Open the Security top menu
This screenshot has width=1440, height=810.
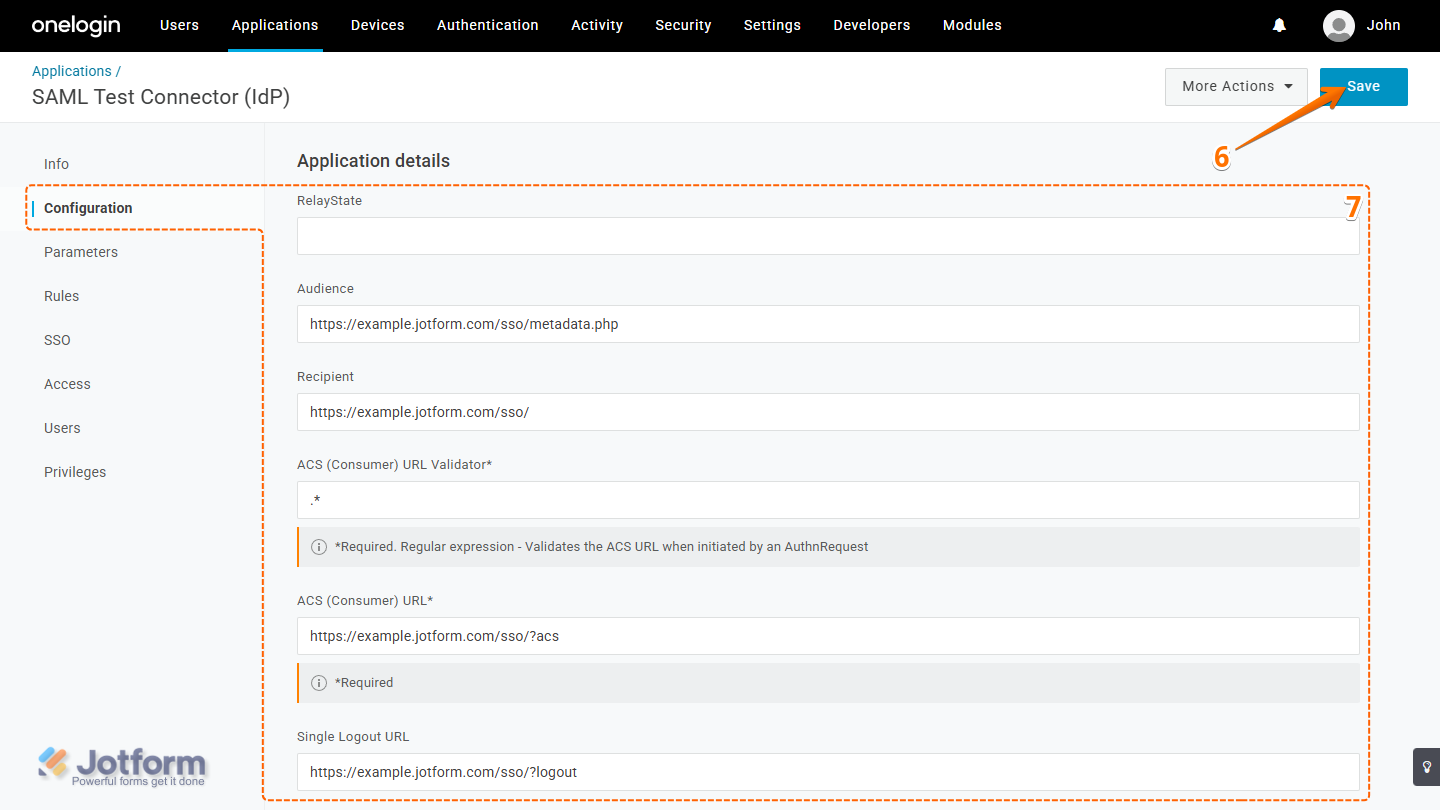click(x=683, y=26)
